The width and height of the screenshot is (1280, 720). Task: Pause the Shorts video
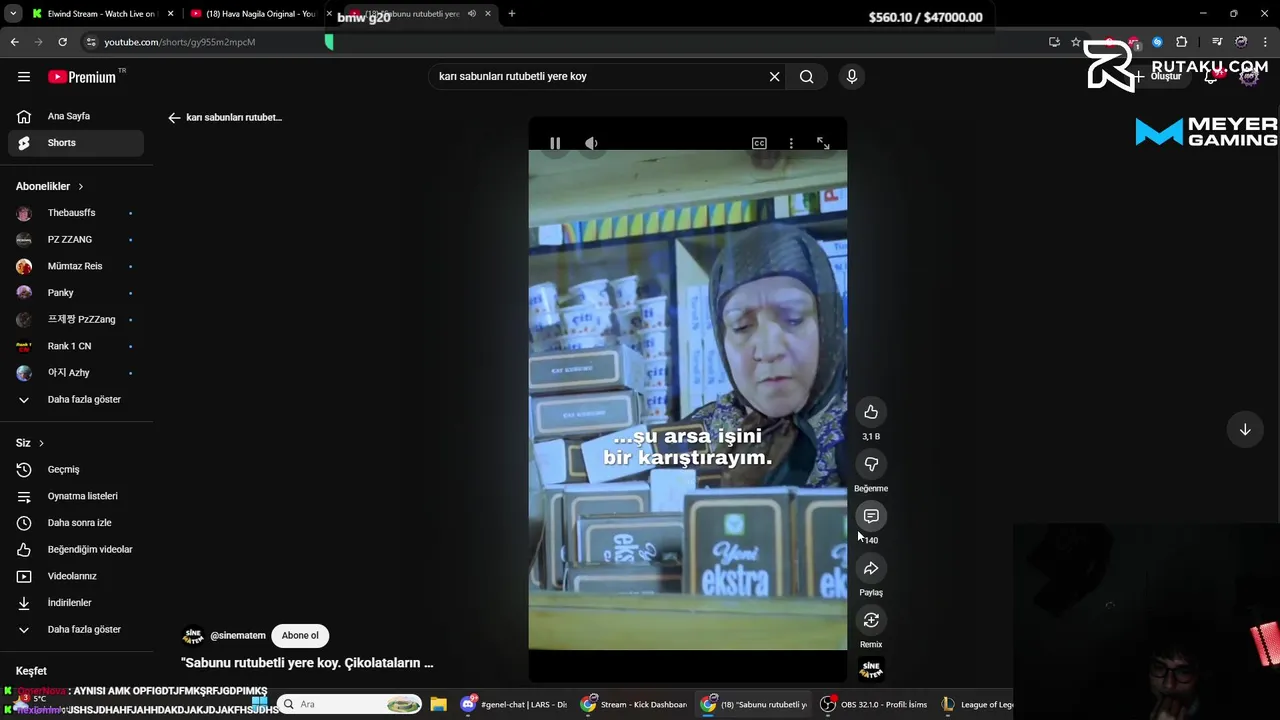(x=555, y=143)
